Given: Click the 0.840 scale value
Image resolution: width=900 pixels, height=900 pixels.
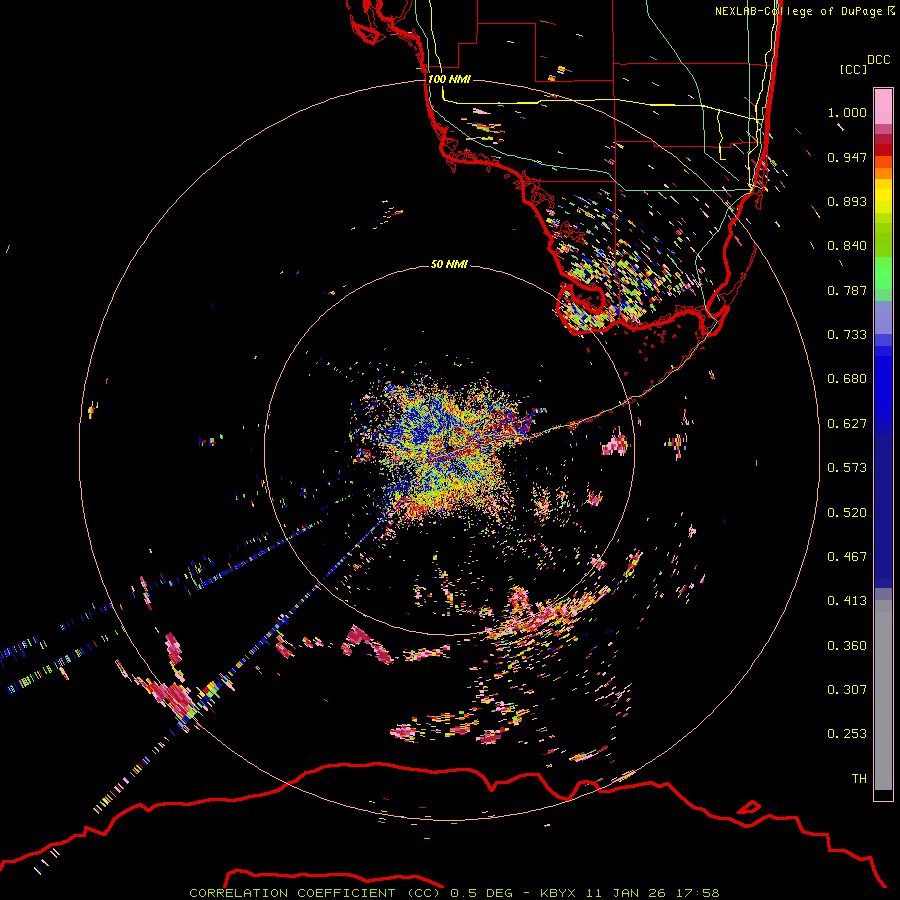Looking at the screenshot, I should (847, 246).
